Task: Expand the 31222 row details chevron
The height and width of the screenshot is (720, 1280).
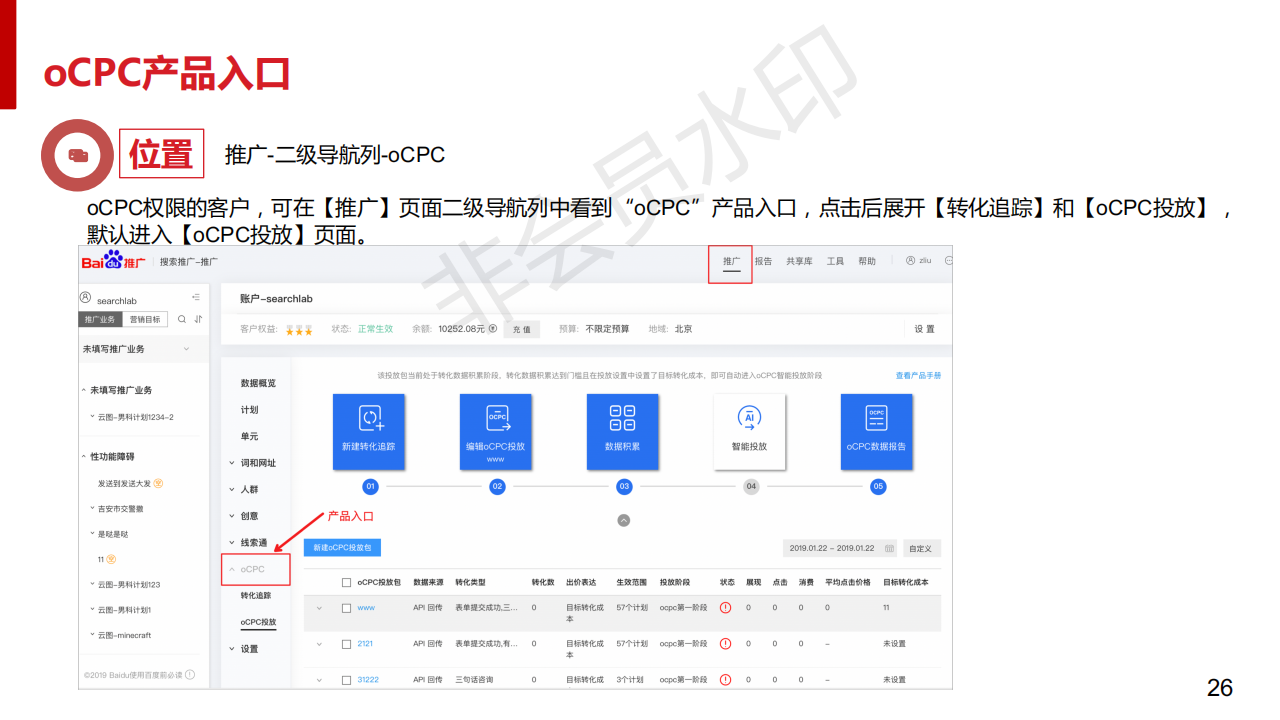Action: point(319,679)
